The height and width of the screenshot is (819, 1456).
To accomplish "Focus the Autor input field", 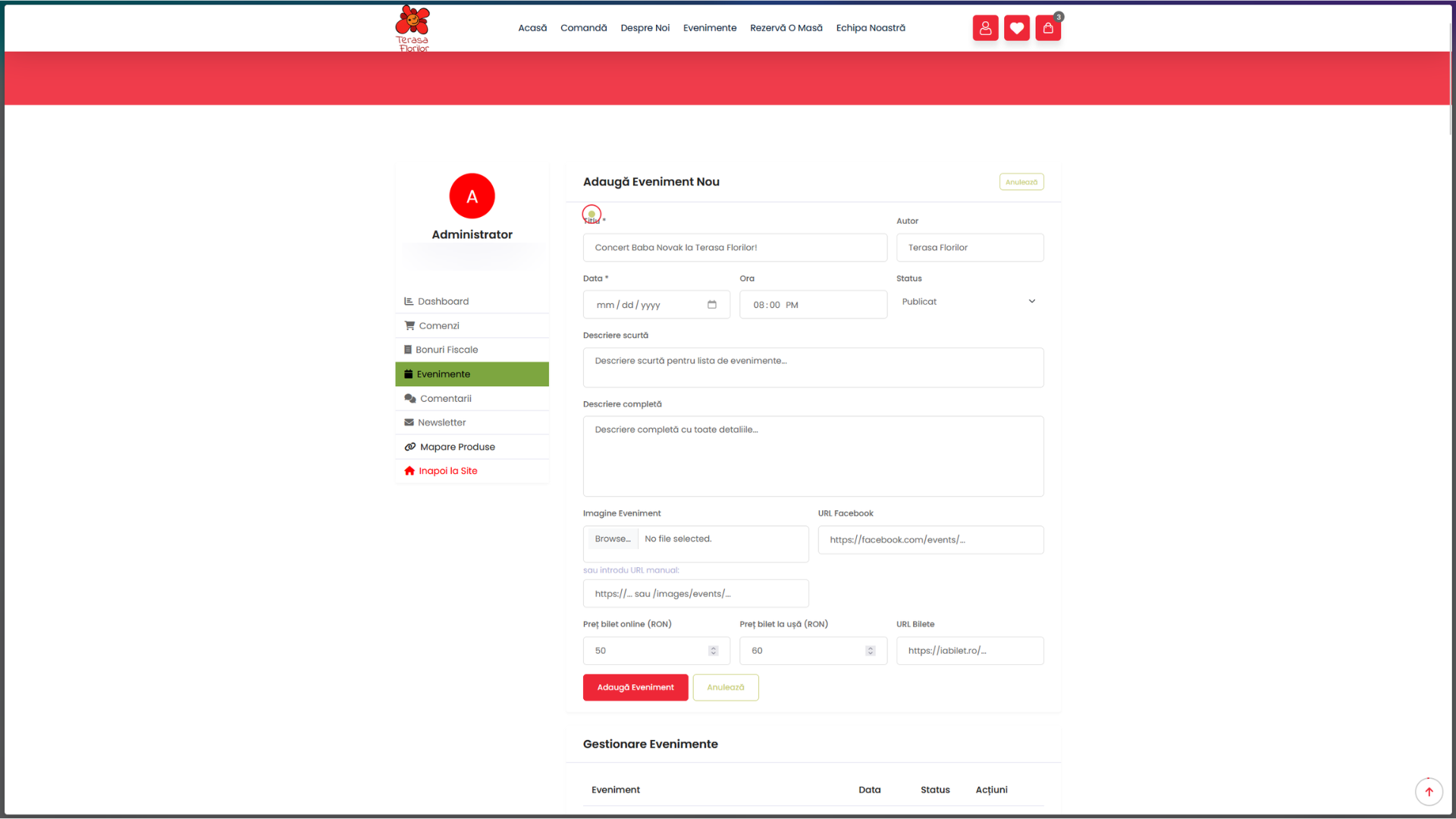I will coord(970,248).
